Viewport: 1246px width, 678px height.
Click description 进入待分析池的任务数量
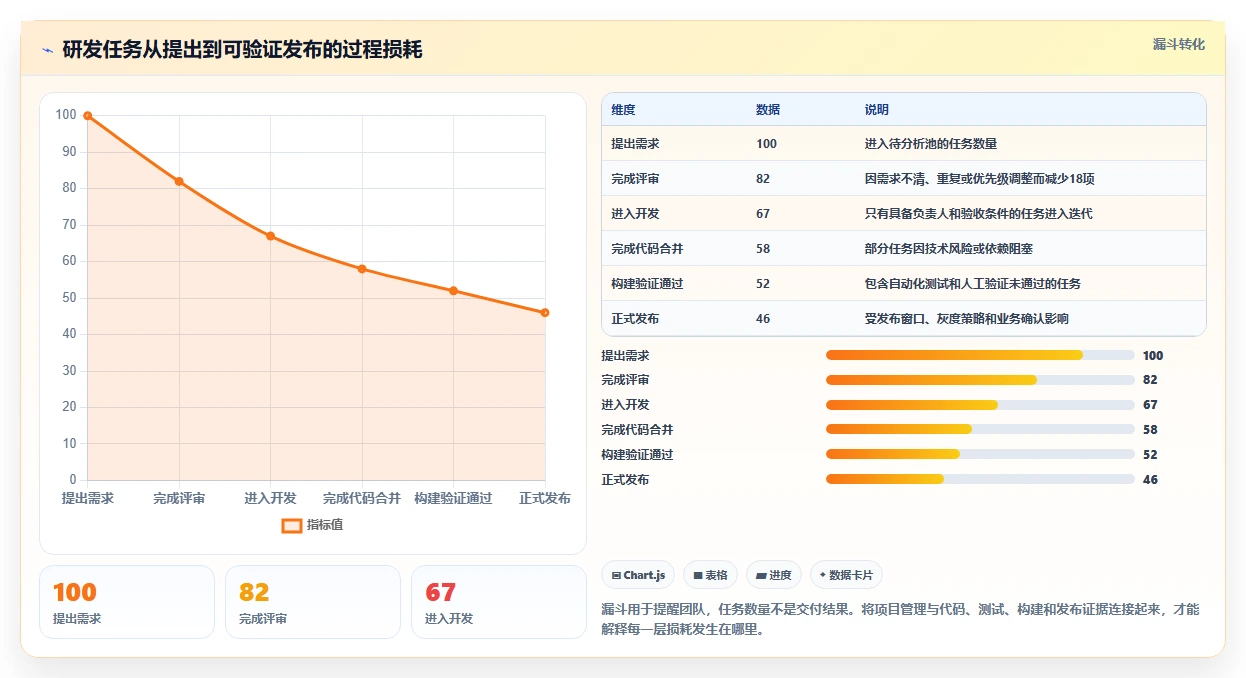[931, 144]
